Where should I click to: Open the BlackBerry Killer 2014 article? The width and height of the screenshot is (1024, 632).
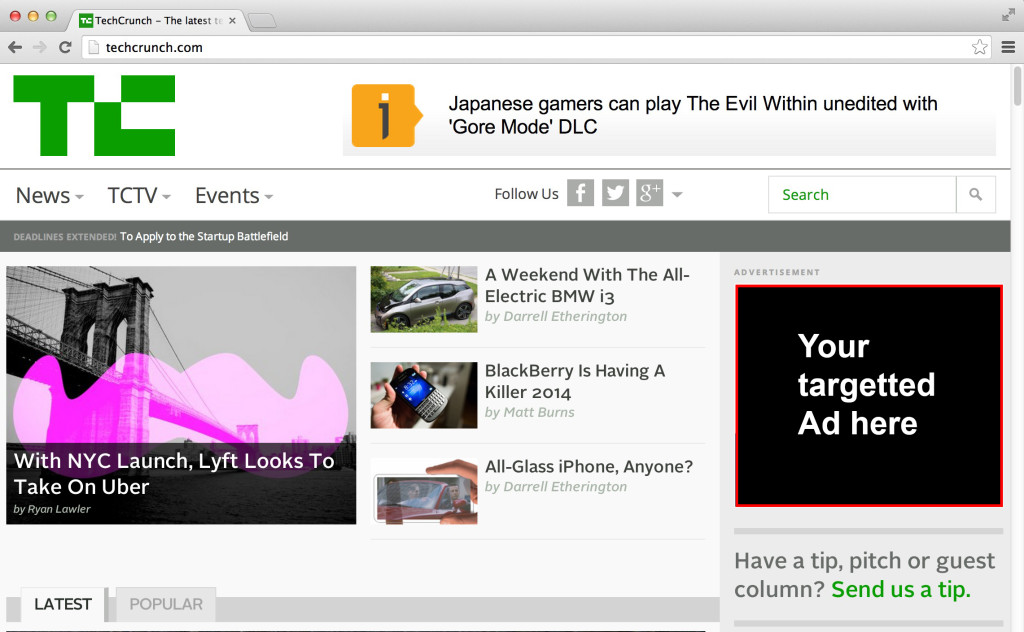coord(575,381)
